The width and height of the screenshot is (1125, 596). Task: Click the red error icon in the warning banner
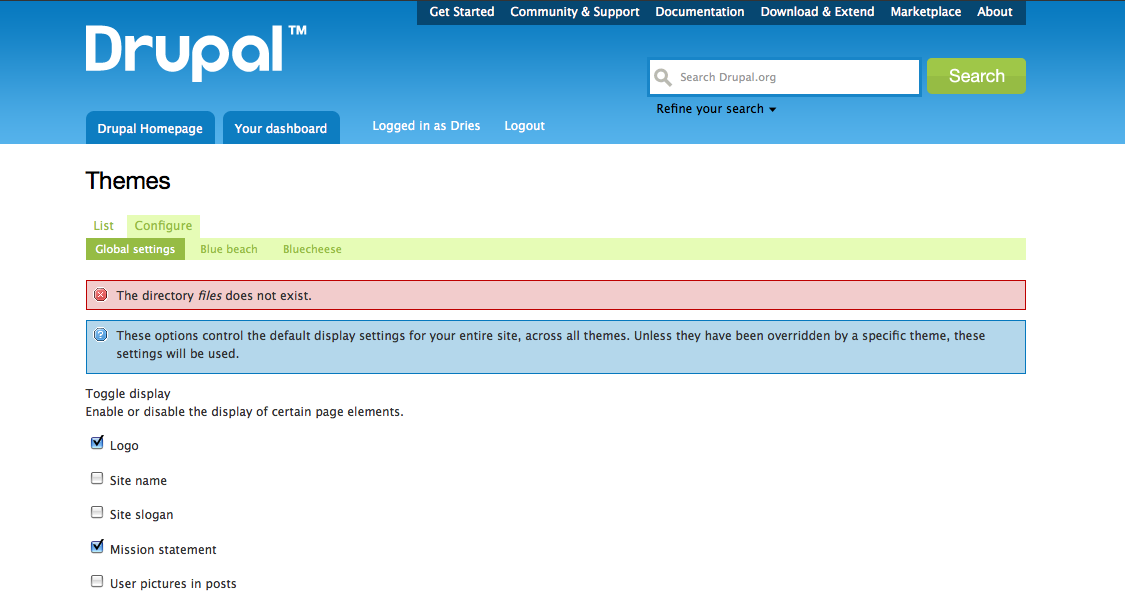(100, 294)
